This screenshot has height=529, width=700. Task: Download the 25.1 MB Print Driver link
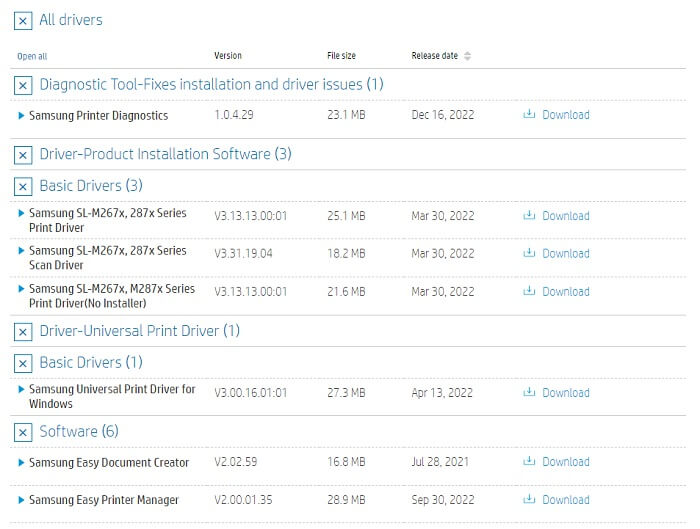[x=566, y=216]
